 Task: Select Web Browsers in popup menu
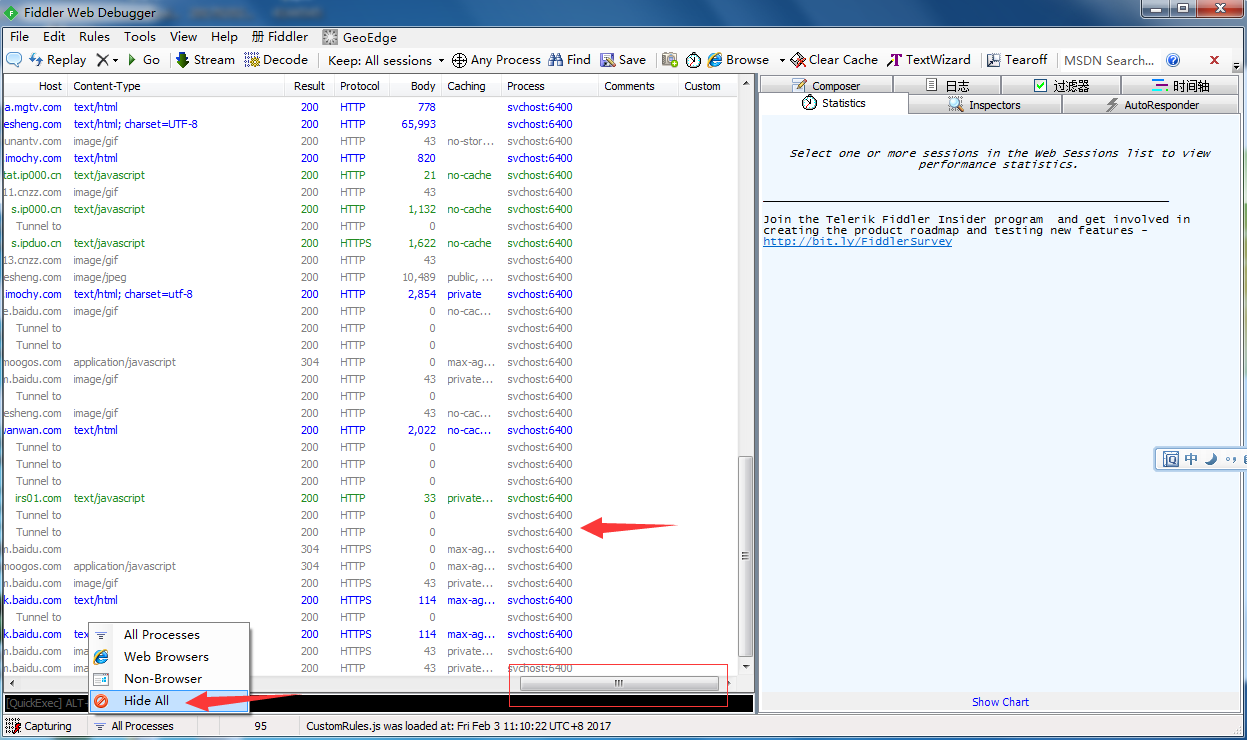(169, 657)
